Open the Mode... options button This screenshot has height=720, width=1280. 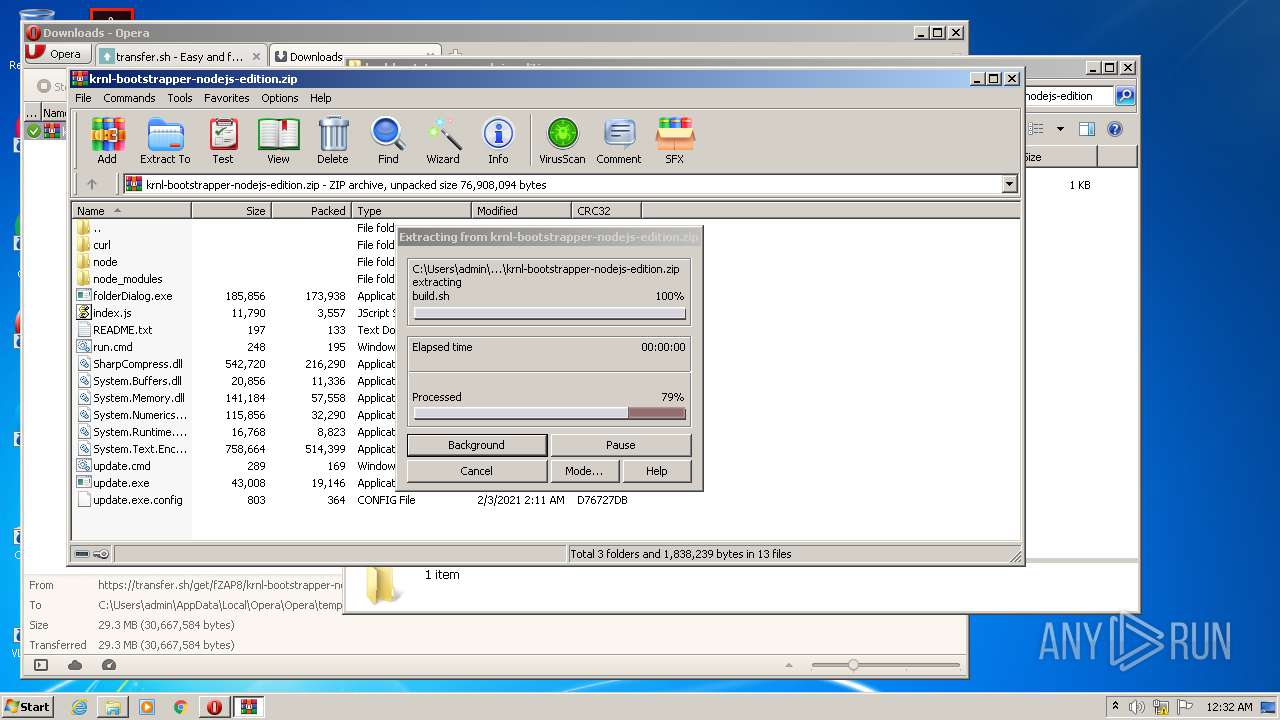tap(584, 471)
